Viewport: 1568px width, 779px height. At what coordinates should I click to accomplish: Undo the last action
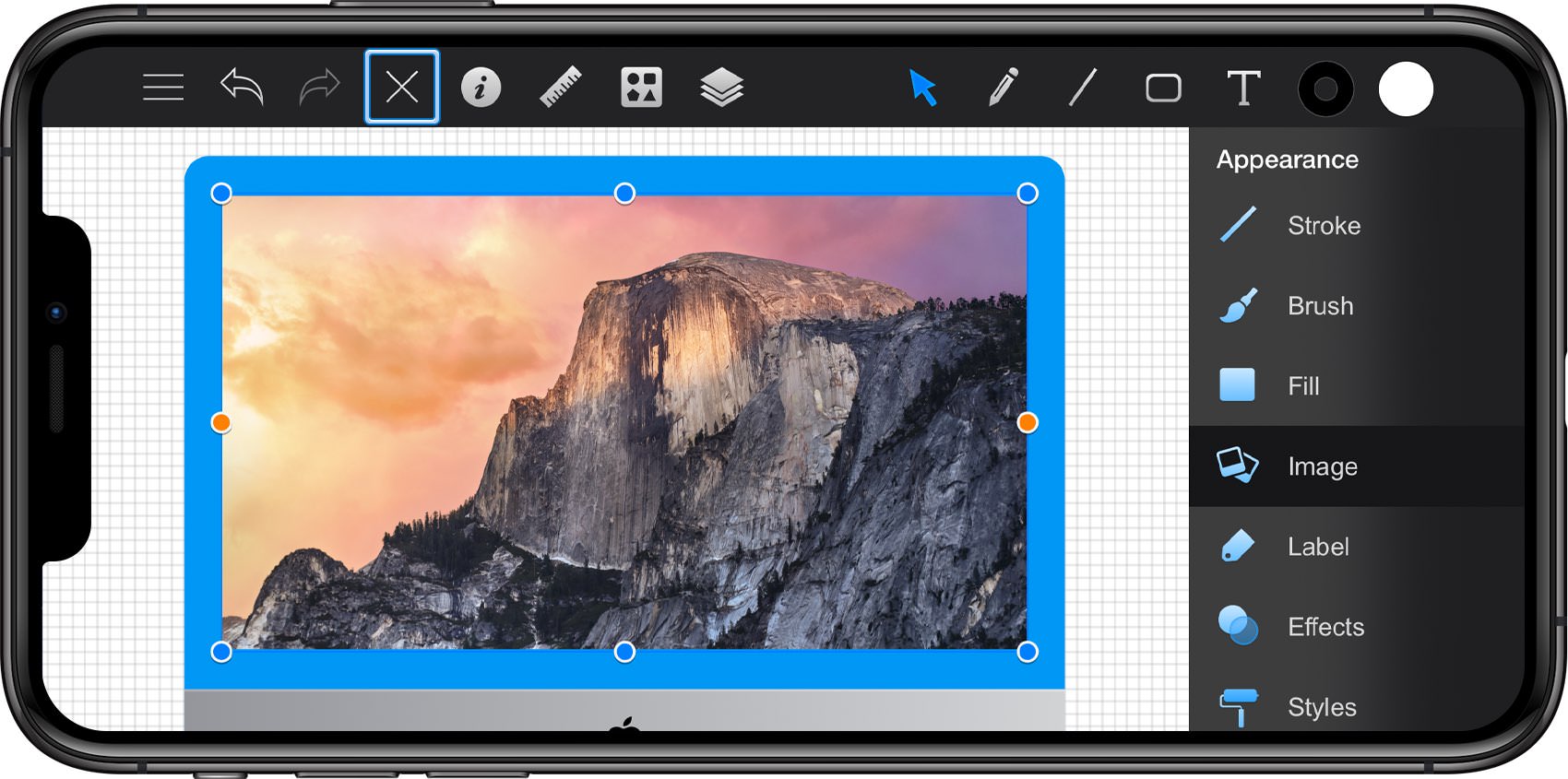[243, 88]
